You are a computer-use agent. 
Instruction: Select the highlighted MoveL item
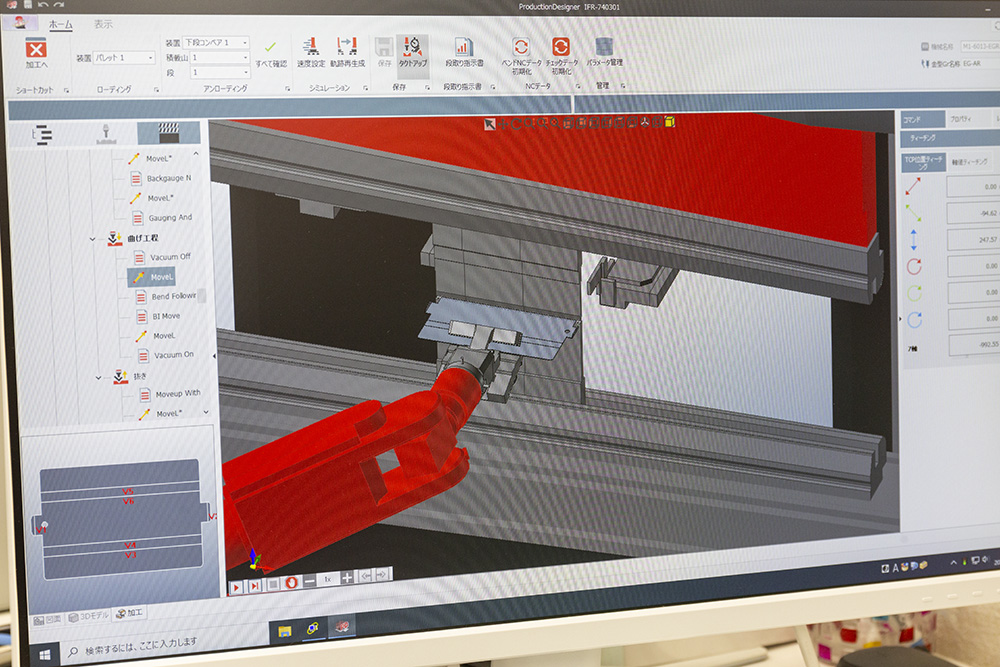[151, 277]
